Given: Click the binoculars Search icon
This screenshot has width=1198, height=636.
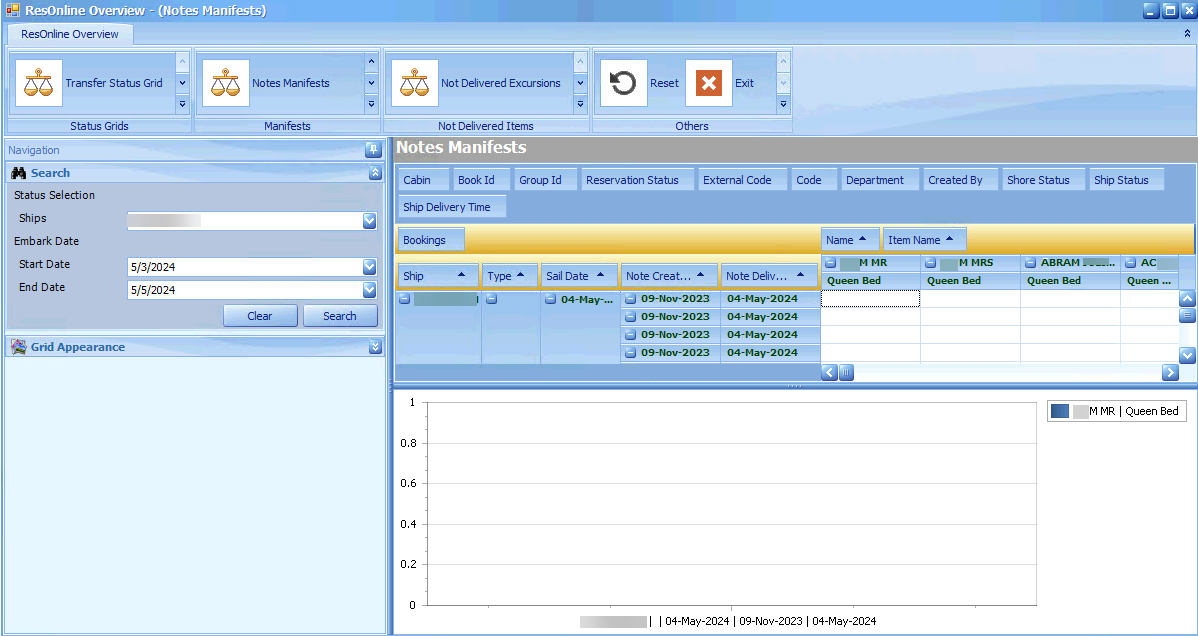Looking at the screenshot, I should [19, 174].
